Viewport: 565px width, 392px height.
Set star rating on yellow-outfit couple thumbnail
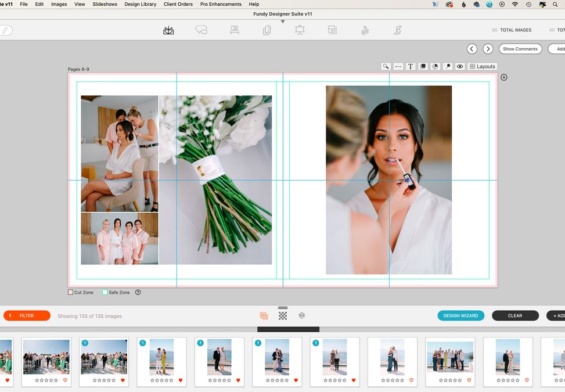click(x=161, y=380)
